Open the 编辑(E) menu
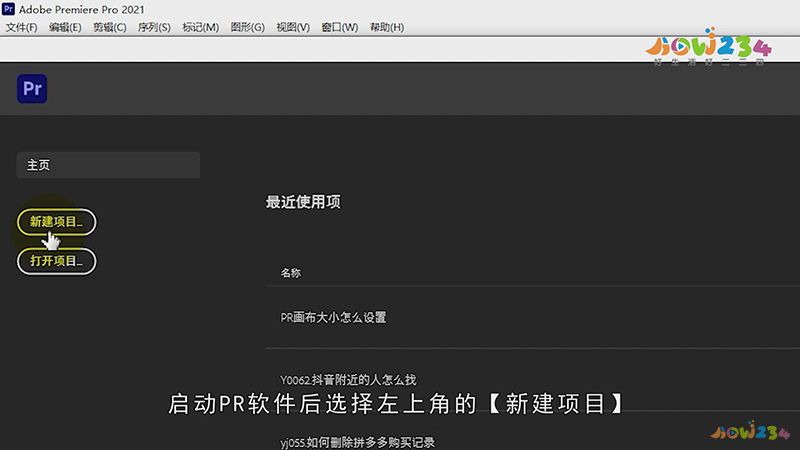This screenshot has height=450, width=800. [x=65, y=27]
